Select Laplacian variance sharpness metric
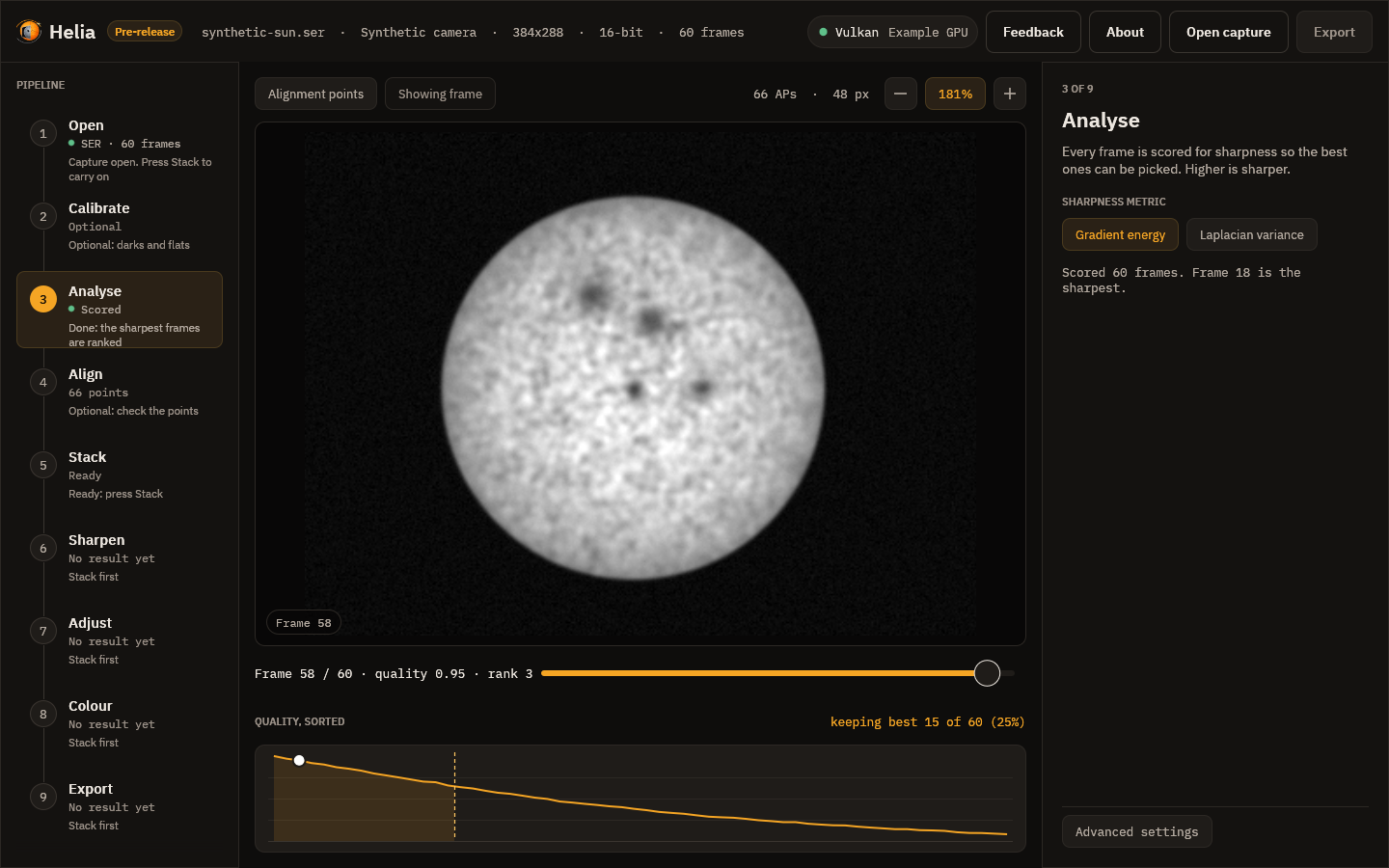Screen dimensions: 1389x868 click(x=1251, y=234)
